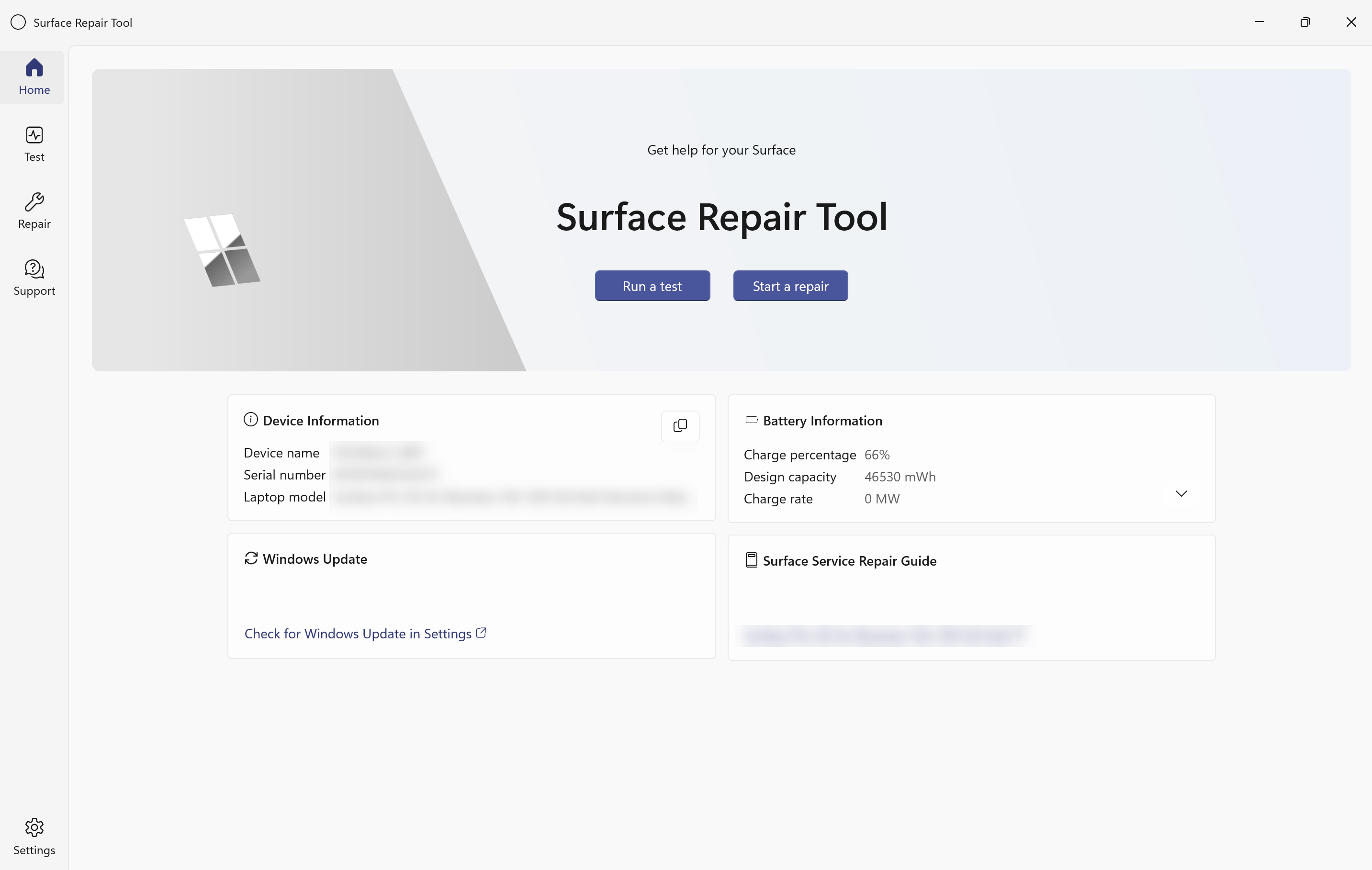
Task: Click the 0 MW charge rate value
Action: click(x=882, y=499)
